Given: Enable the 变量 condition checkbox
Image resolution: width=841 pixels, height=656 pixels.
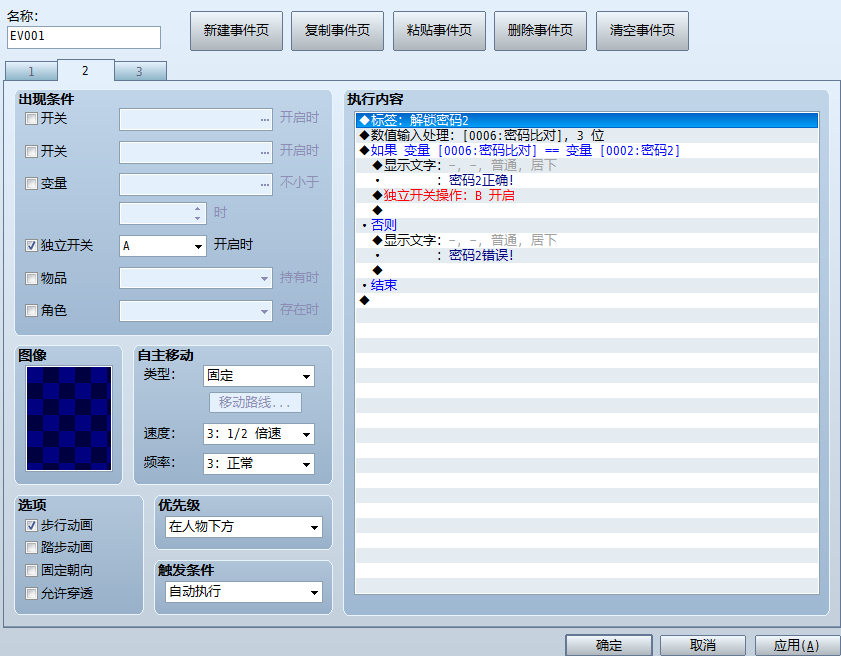Looking at the screenshot, I should 31,183.
